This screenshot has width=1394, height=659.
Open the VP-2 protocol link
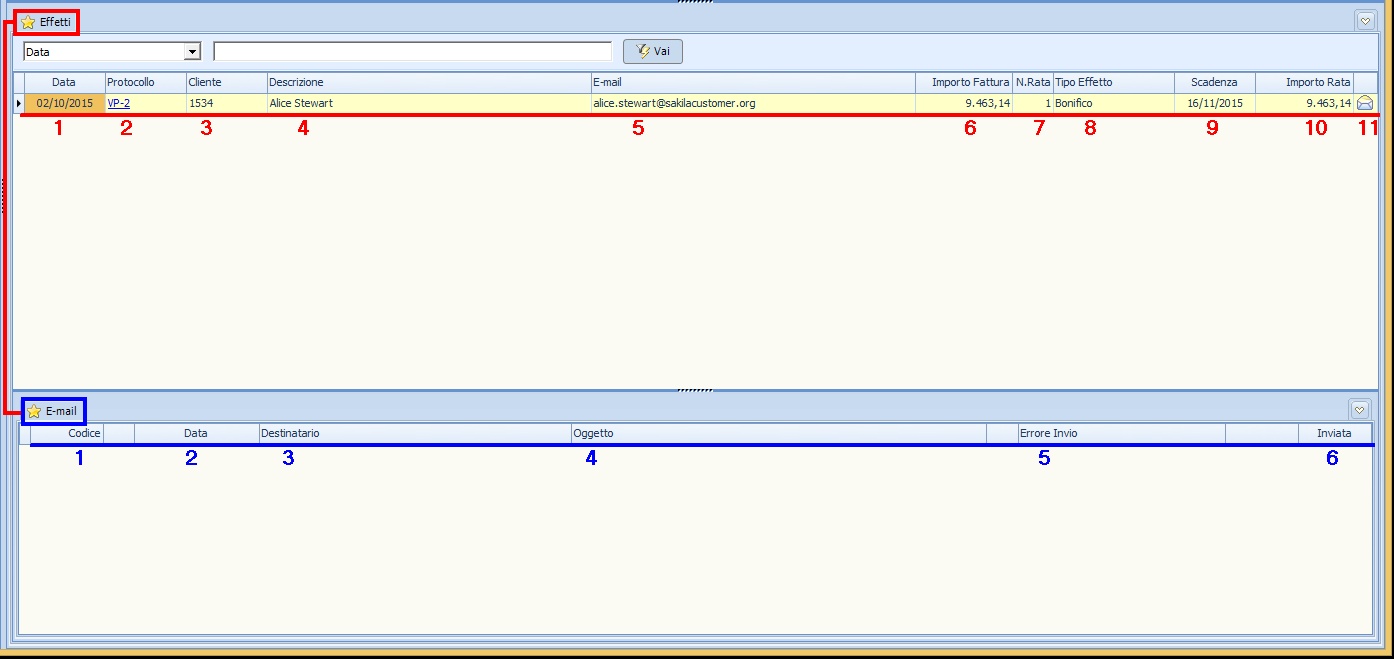click(118, 103)
